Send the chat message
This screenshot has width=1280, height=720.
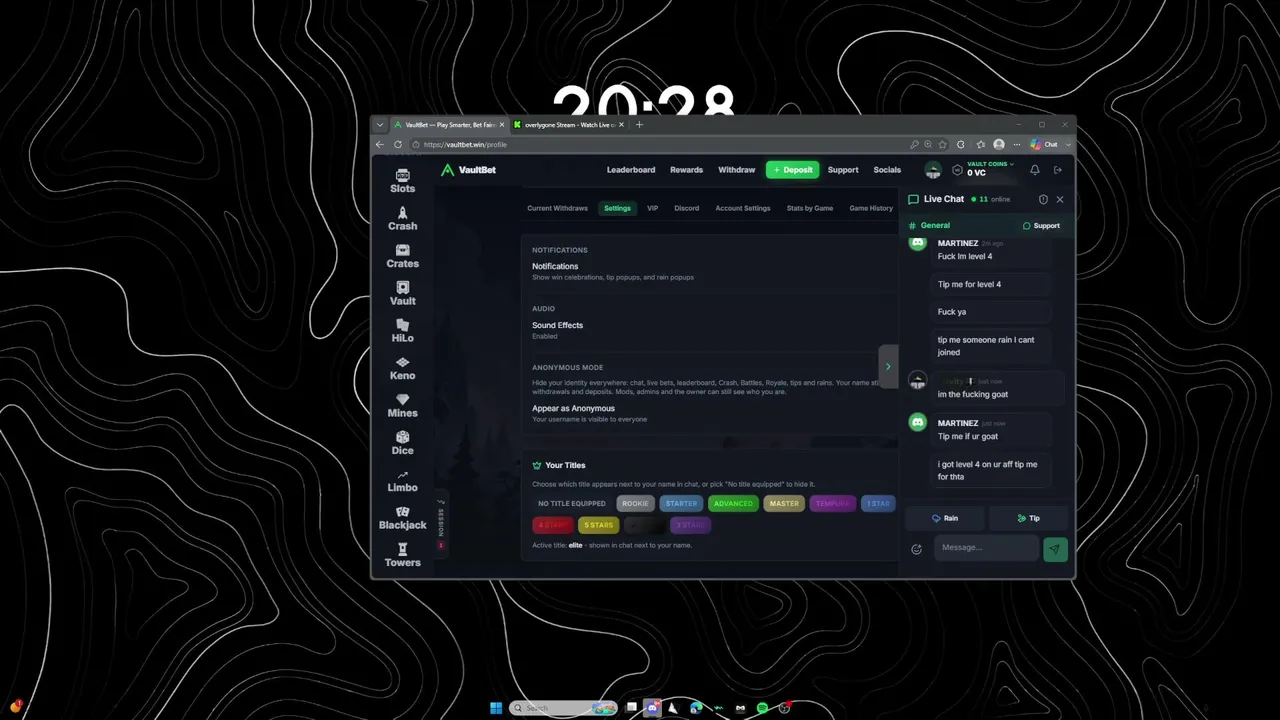click(1055, 548)
